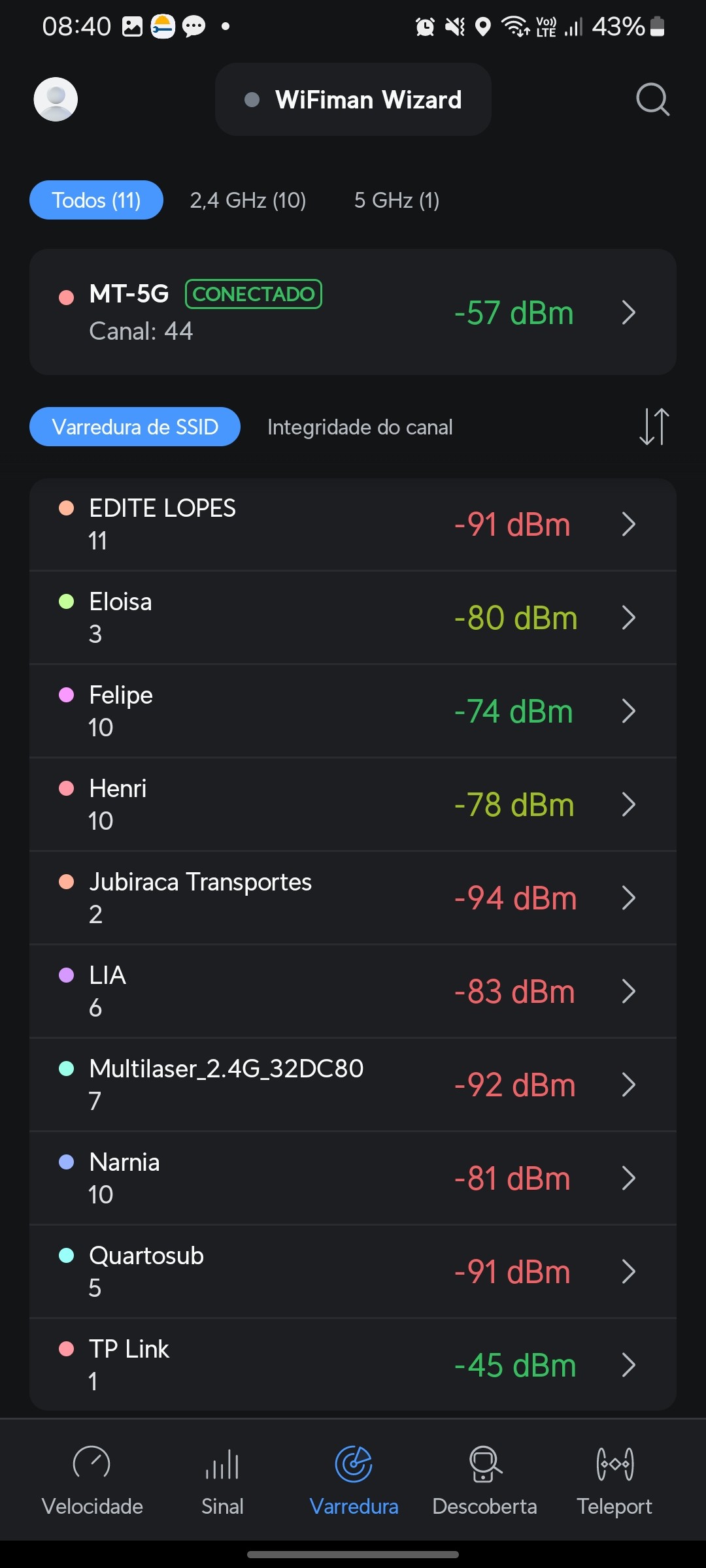Open the search magnifier icon

(652, 99)
